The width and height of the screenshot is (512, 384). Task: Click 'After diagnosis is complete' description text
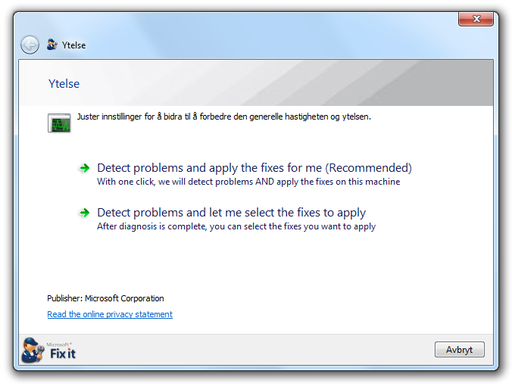[x=236, y=227]
